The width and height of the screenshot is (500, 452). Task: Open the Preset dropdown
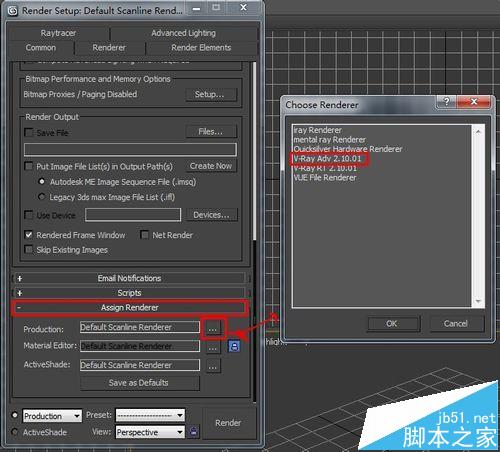click(150, 415)
